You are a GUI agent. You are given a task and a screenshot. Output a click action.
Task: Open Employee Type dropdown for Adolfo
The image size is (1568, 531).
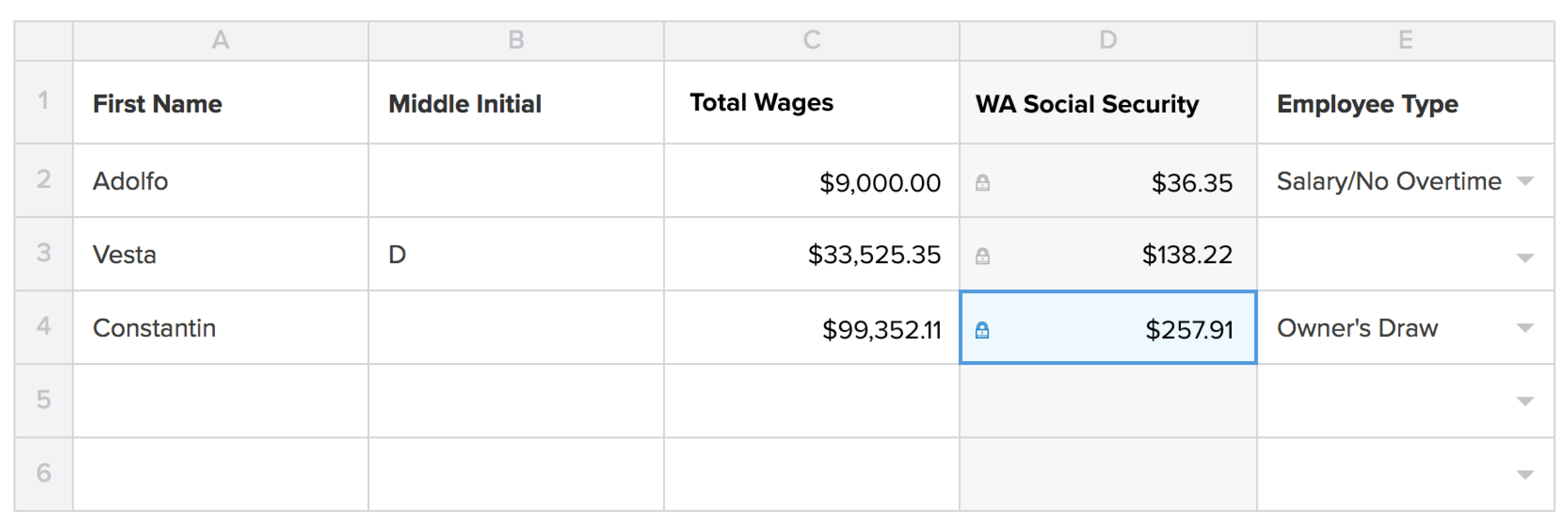click(x=1524, y=181)
